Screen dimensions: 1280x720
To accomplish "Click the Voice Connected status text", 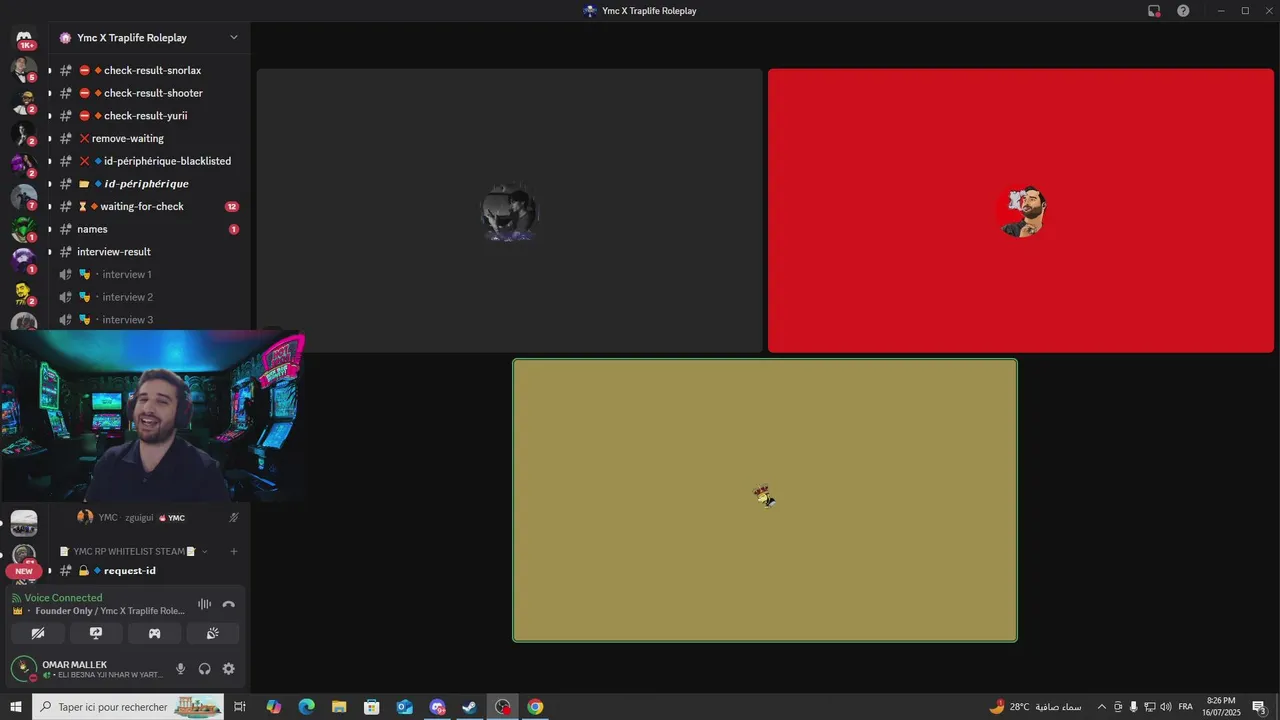I will (63, 598).
